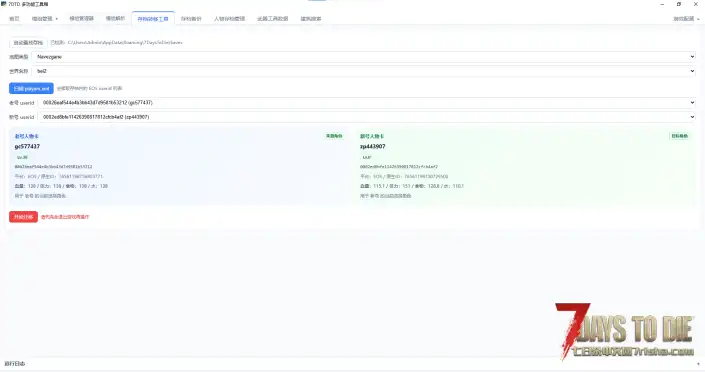The width and height of the screenshot is (705, 372).
Task: Click the auto-detect saves folder button
Action: [28, 42]
